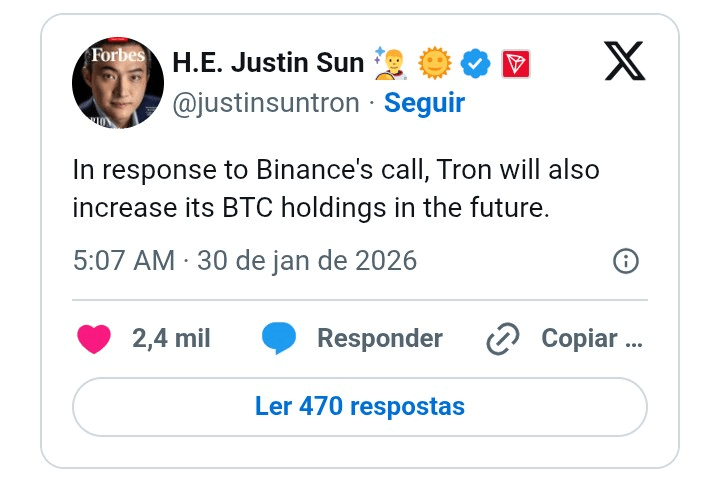Like the tweet with the heart icon
Screen dimensions: 720x485
tap(94, 339)
